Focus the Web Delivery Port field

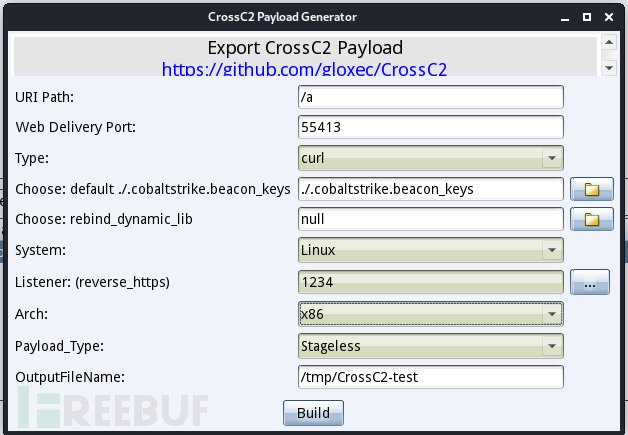pos(431,127)
